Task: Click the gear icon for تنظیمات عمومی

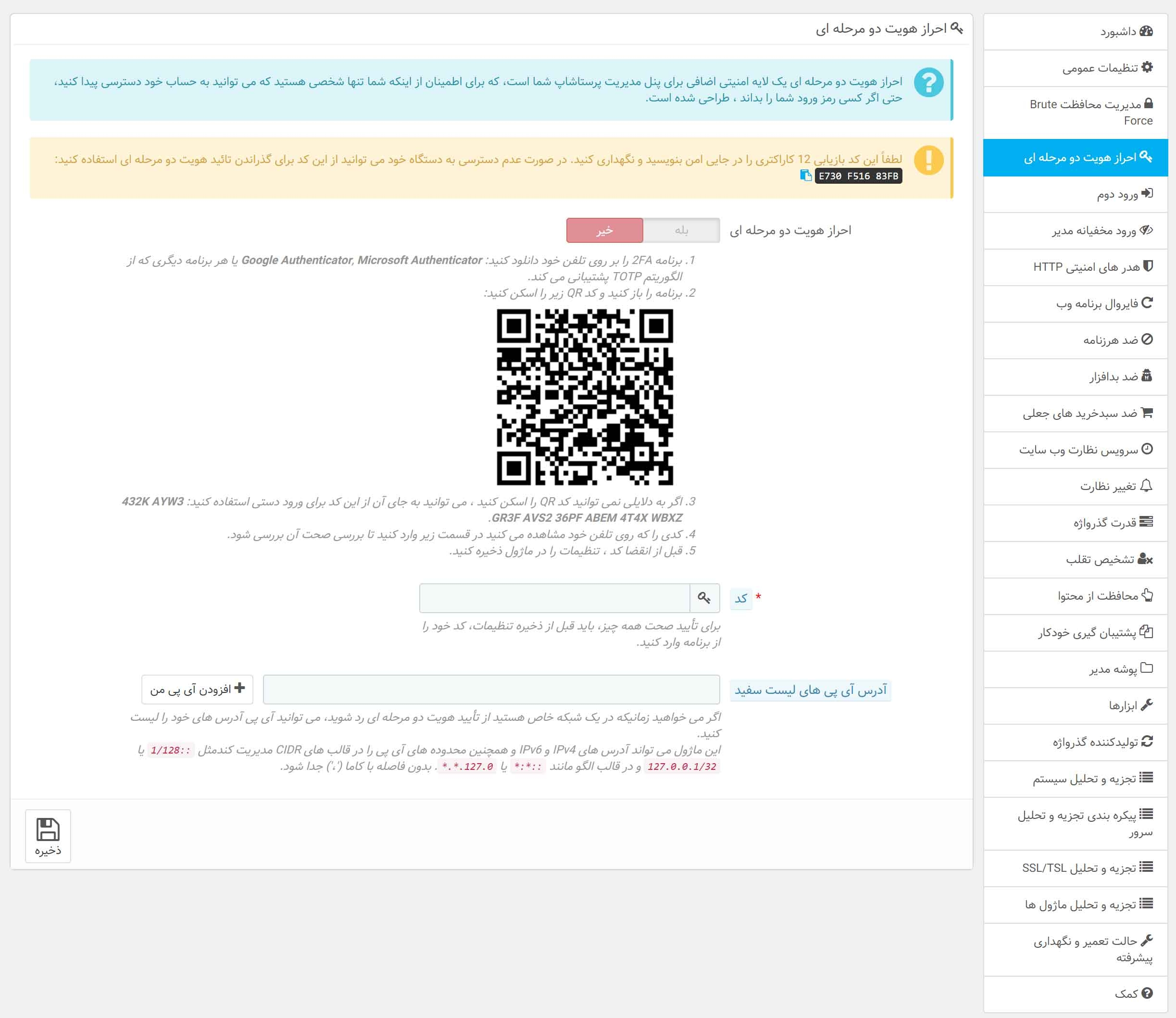Action: [x=1147, y=67]
